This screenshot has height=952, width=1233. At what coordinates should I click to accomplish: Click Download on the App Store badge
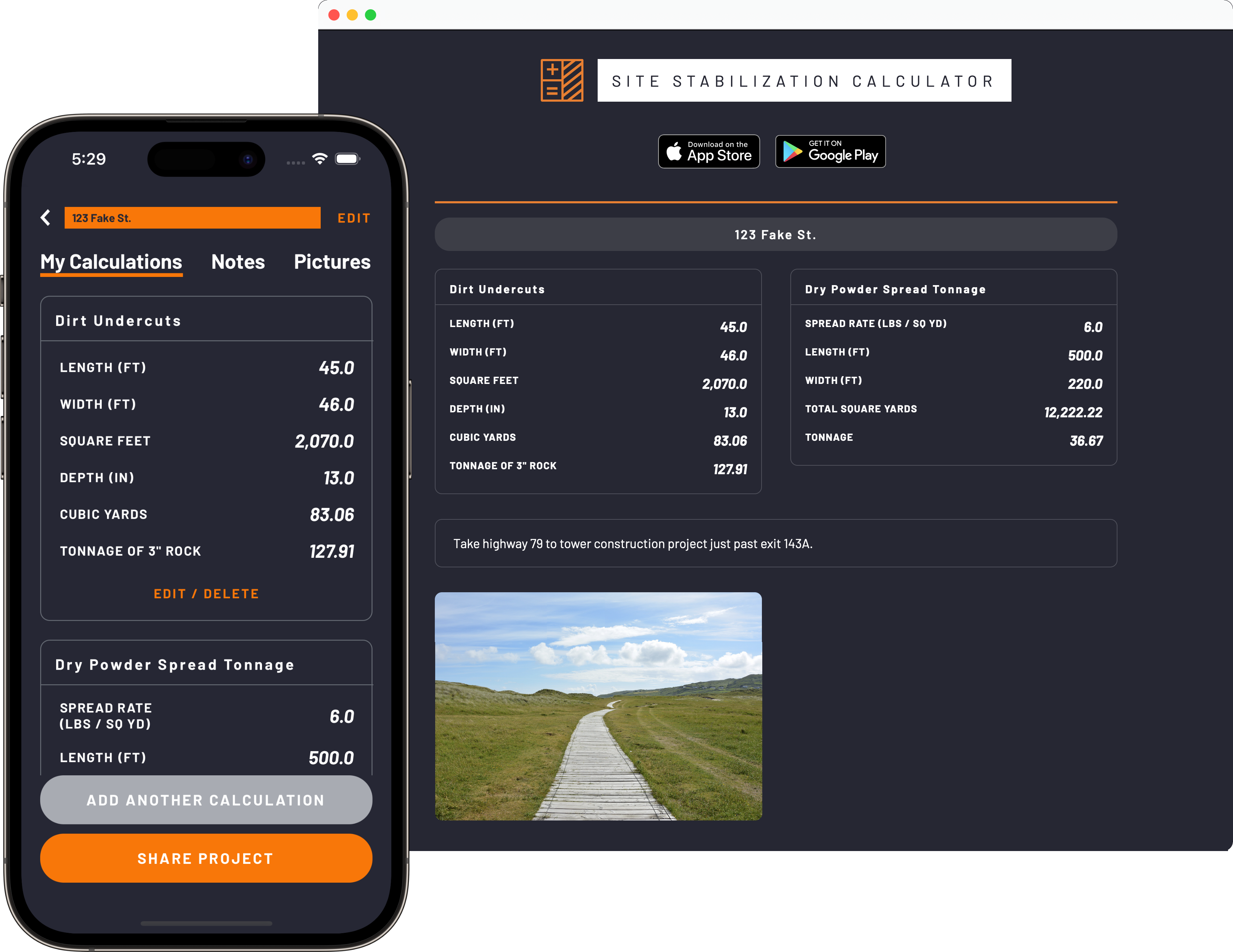point(709,151)
